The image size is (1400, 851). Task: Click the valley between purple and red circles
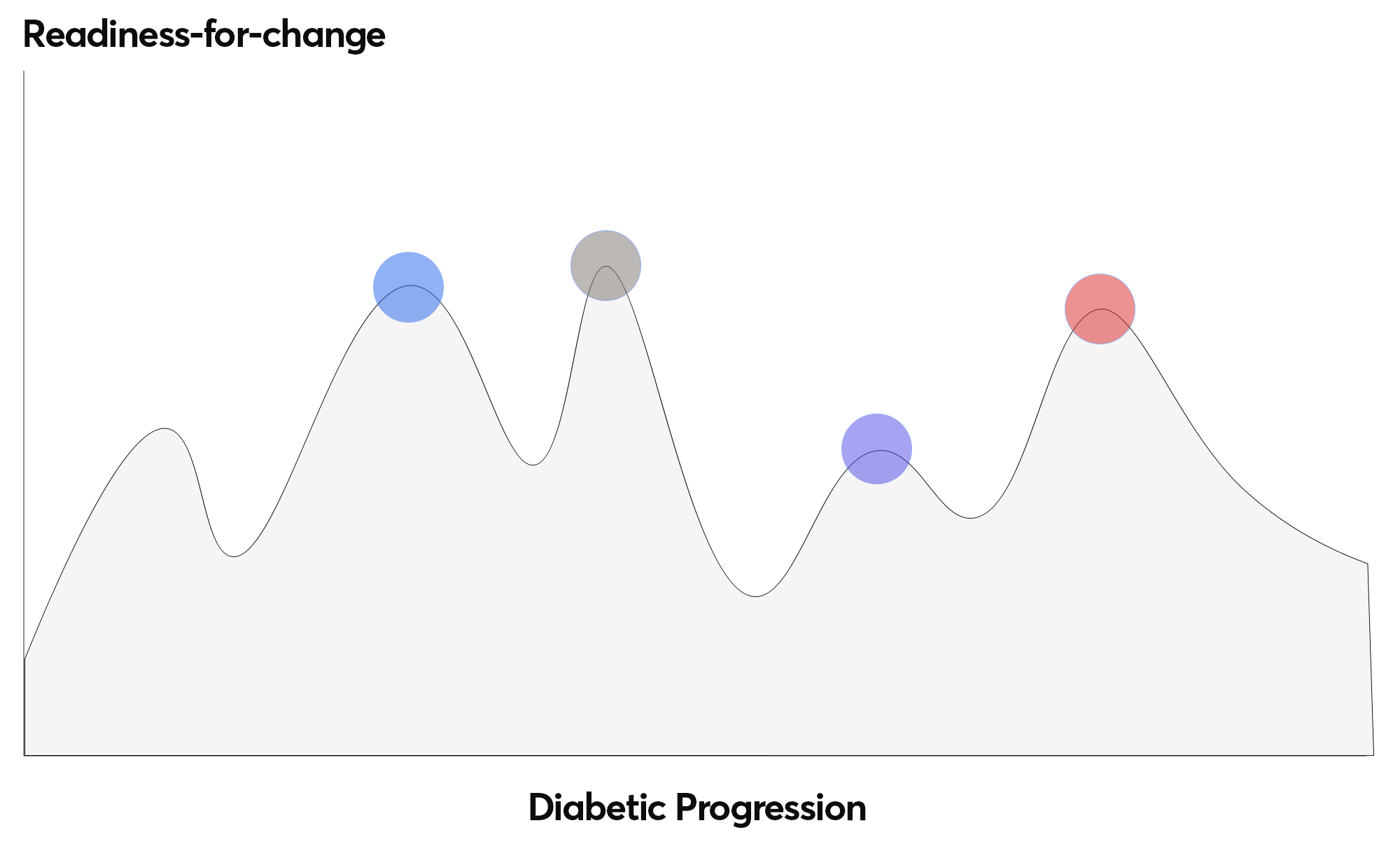970,518
